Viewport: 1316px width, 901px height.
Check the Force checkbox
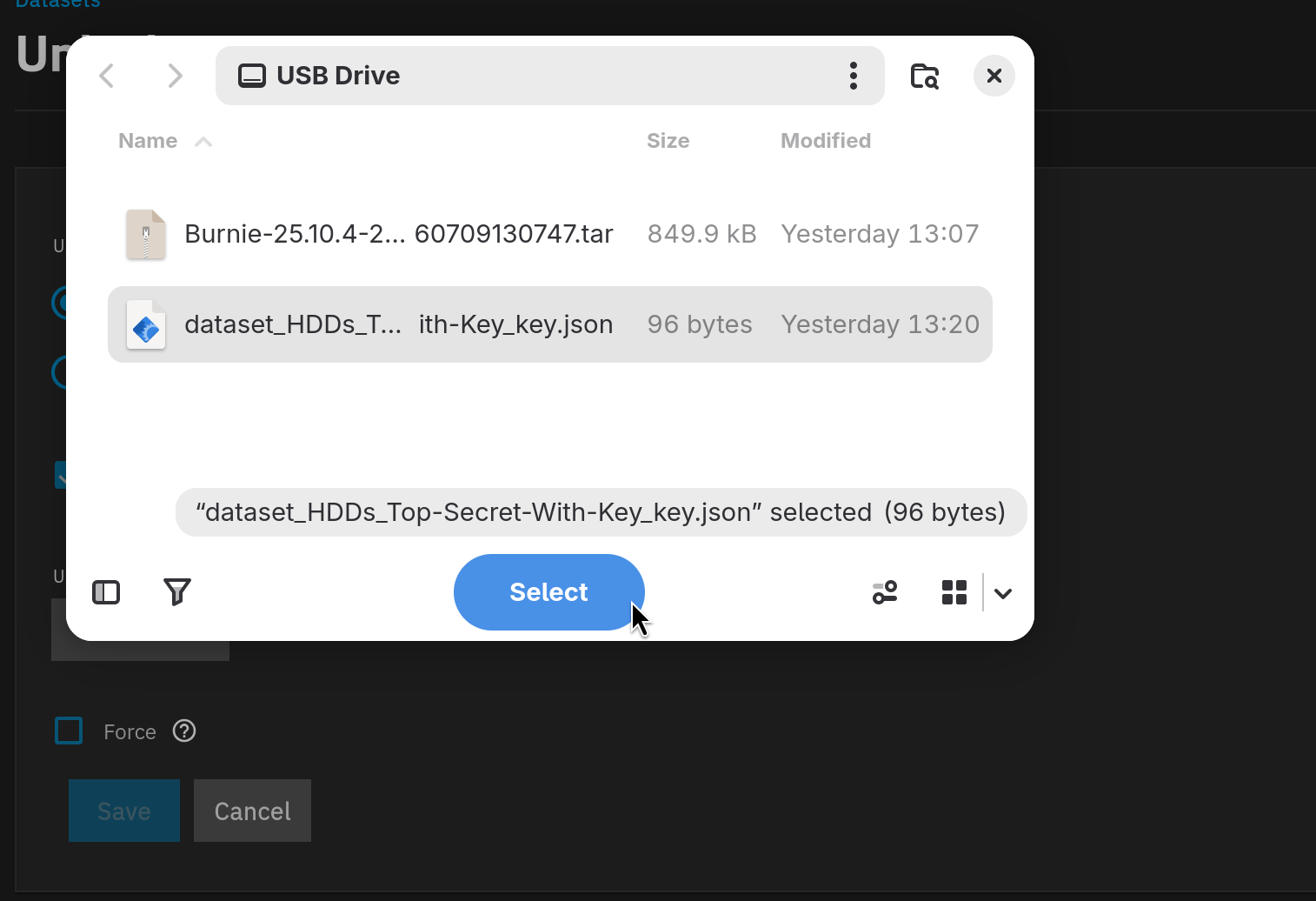pos(69,731)
